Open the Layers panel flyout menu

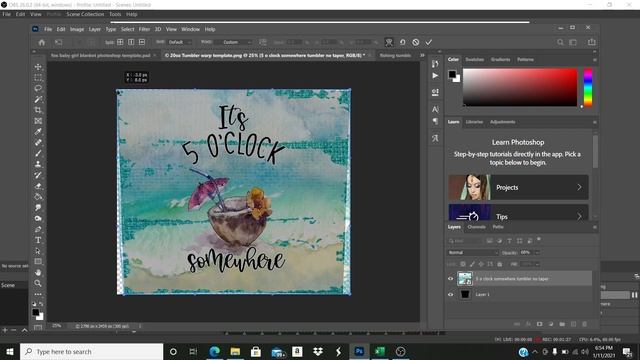(595, 227)
